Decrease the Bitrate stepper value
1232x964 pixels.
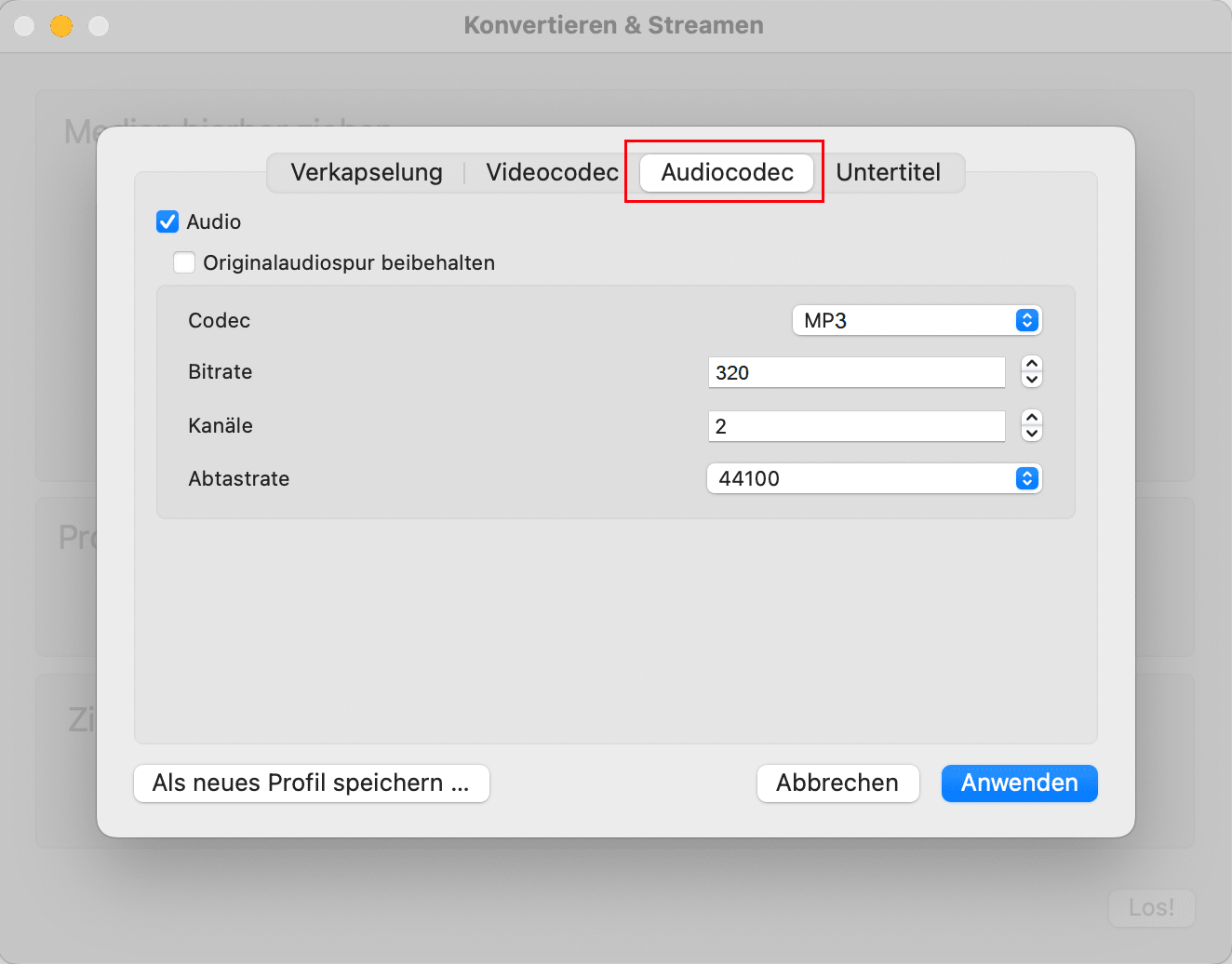click(x=1031, y=380)
